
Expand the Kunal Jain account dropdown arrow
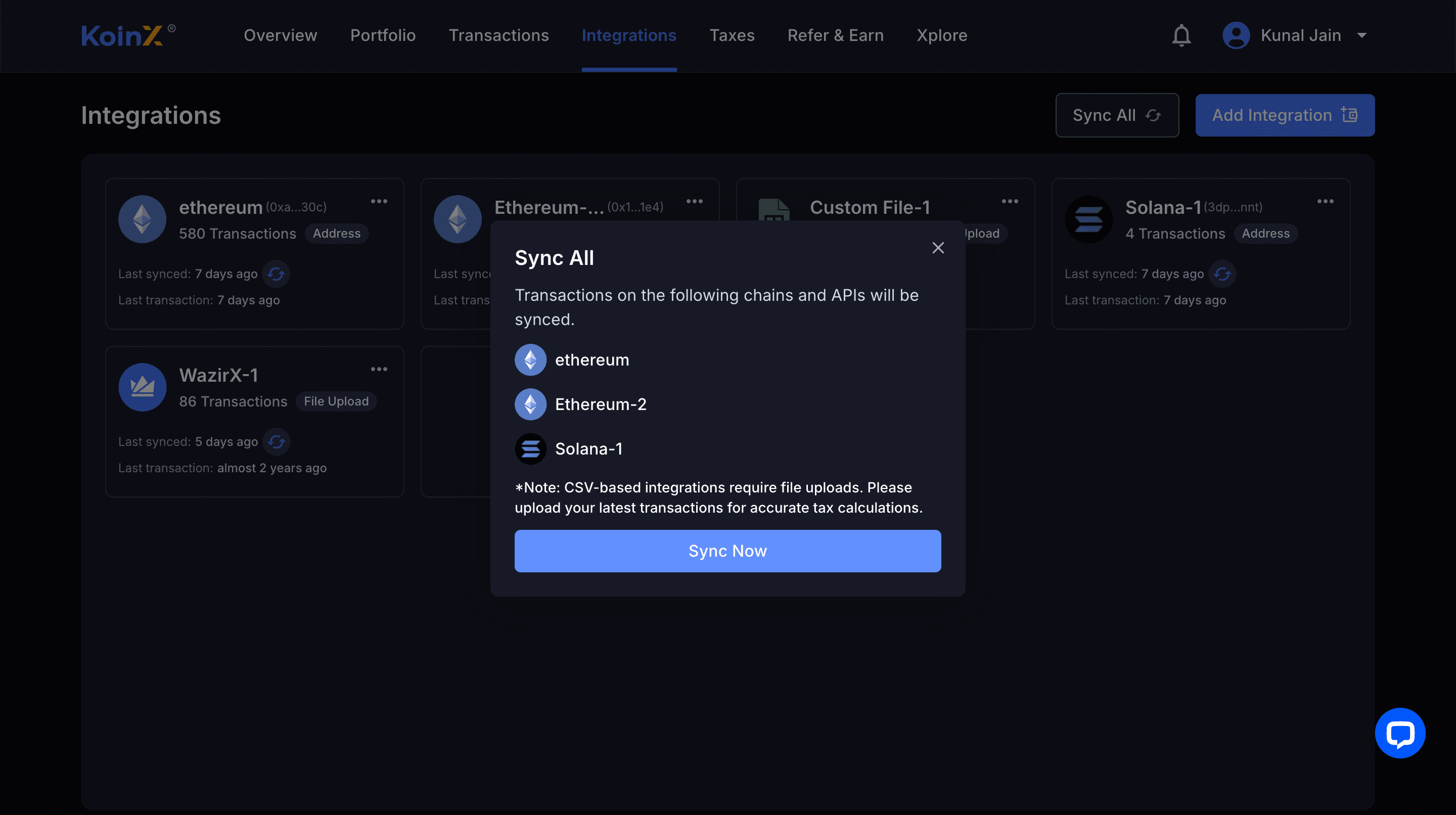coord(1361,35)
